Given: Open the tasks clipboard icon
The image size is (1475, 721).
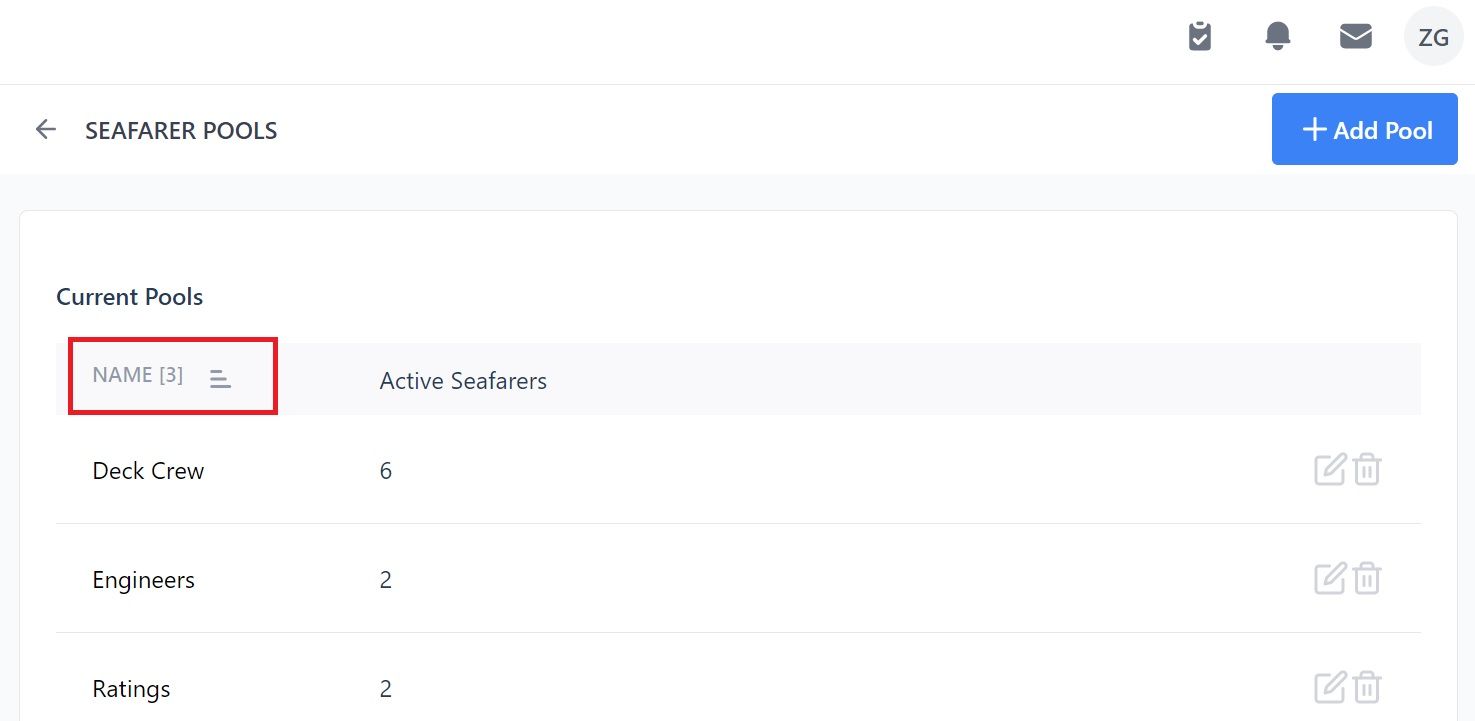Looking at the screenshot, I should tap(1199, 37).
